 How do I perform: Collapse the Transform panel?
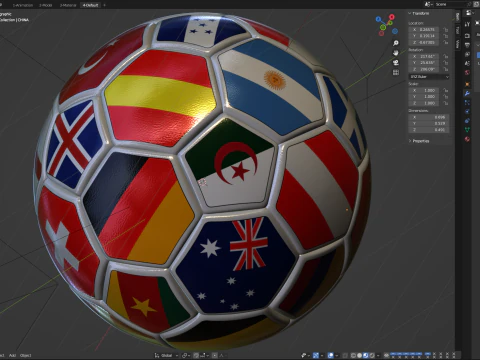tap(419, 13)
